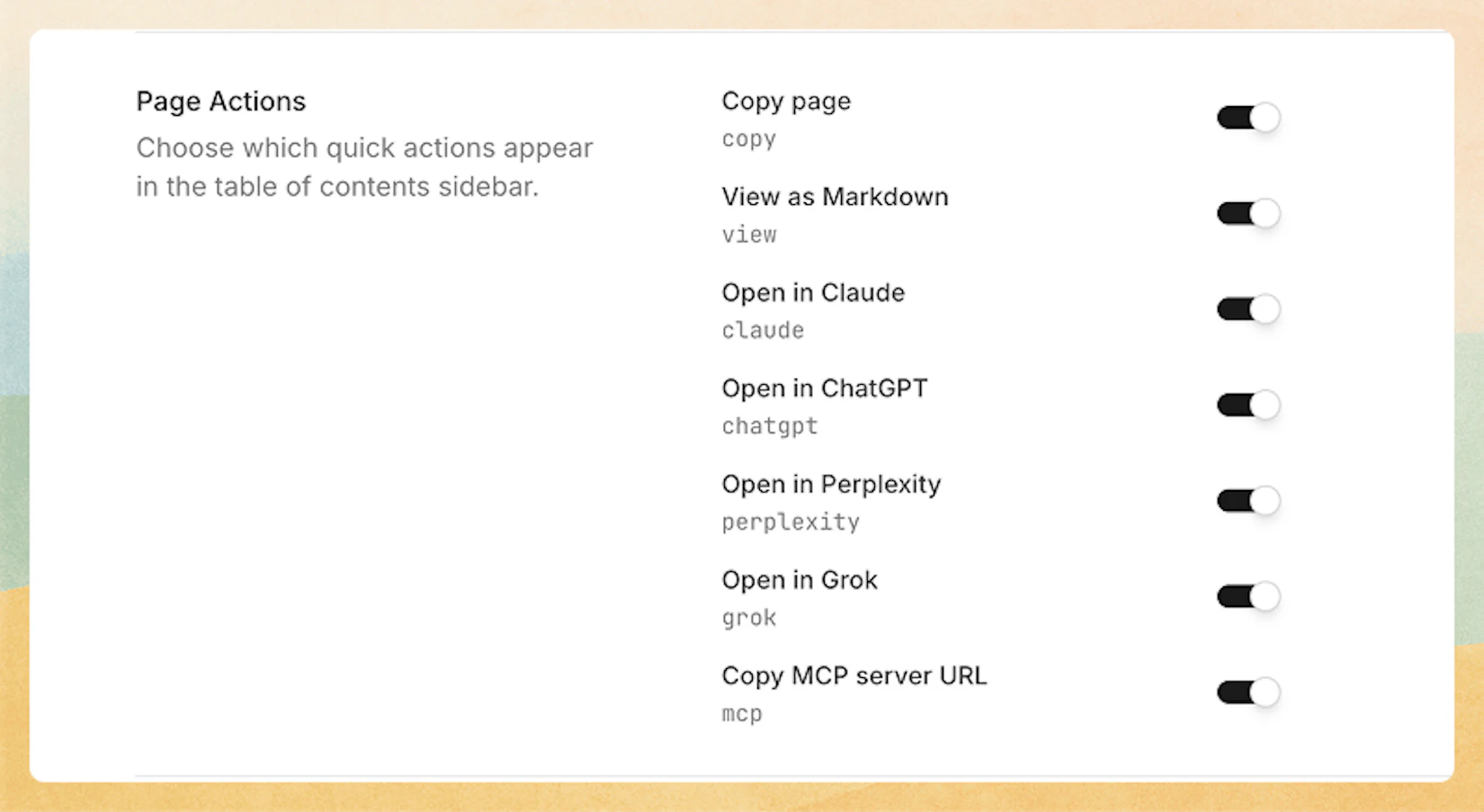Click the Page Actions section heading
This screenshot has width=1484, height=812.
click(x=221, y=102)
